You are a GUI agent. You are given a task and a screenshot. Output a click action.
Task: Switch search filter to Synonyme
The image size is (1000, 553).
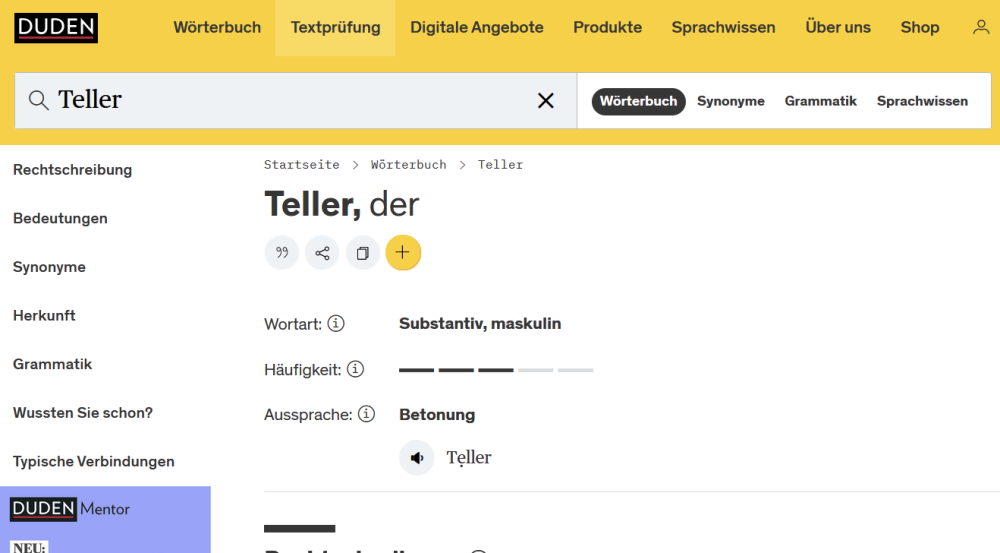click(x=730, y=101)
